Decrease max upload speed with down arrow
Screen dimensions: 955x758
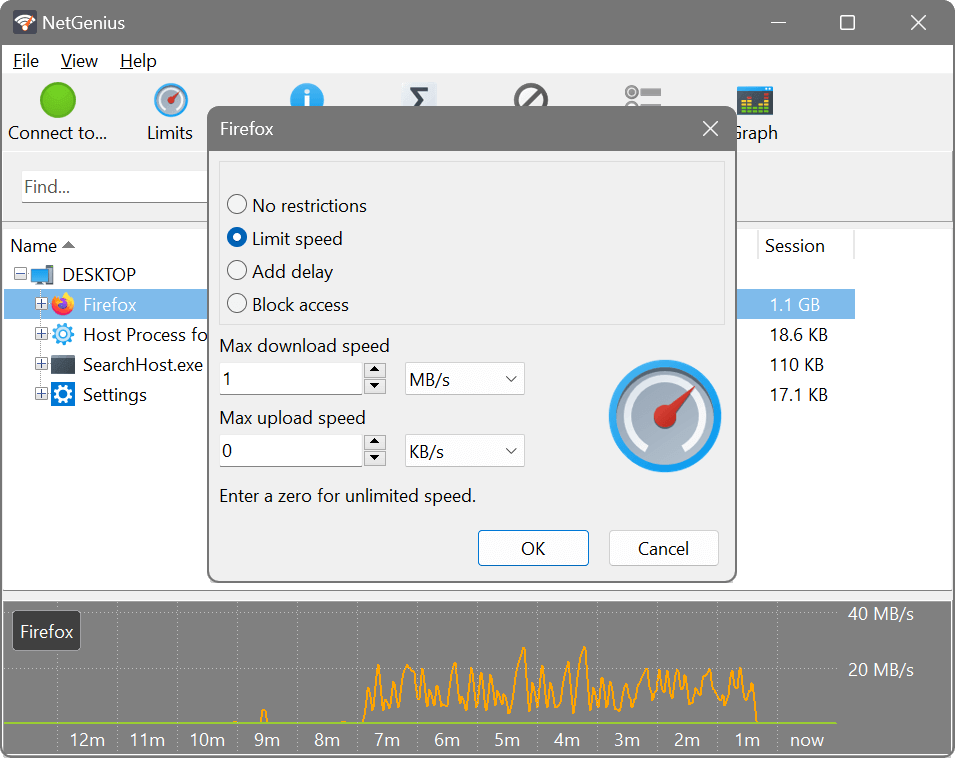pyautogui.click(x=375, y=458)
